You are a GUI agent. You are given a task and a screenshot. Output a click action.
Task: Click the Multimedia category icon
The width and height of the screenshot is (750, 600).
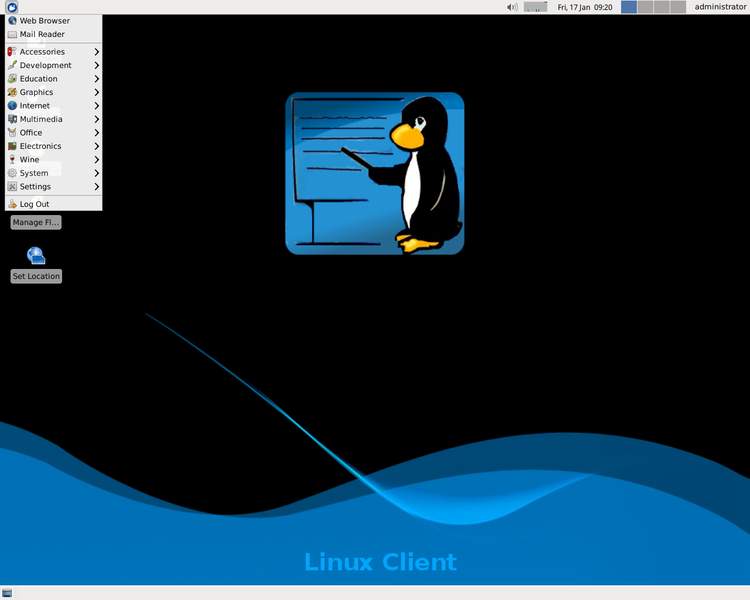pos(12,119)
